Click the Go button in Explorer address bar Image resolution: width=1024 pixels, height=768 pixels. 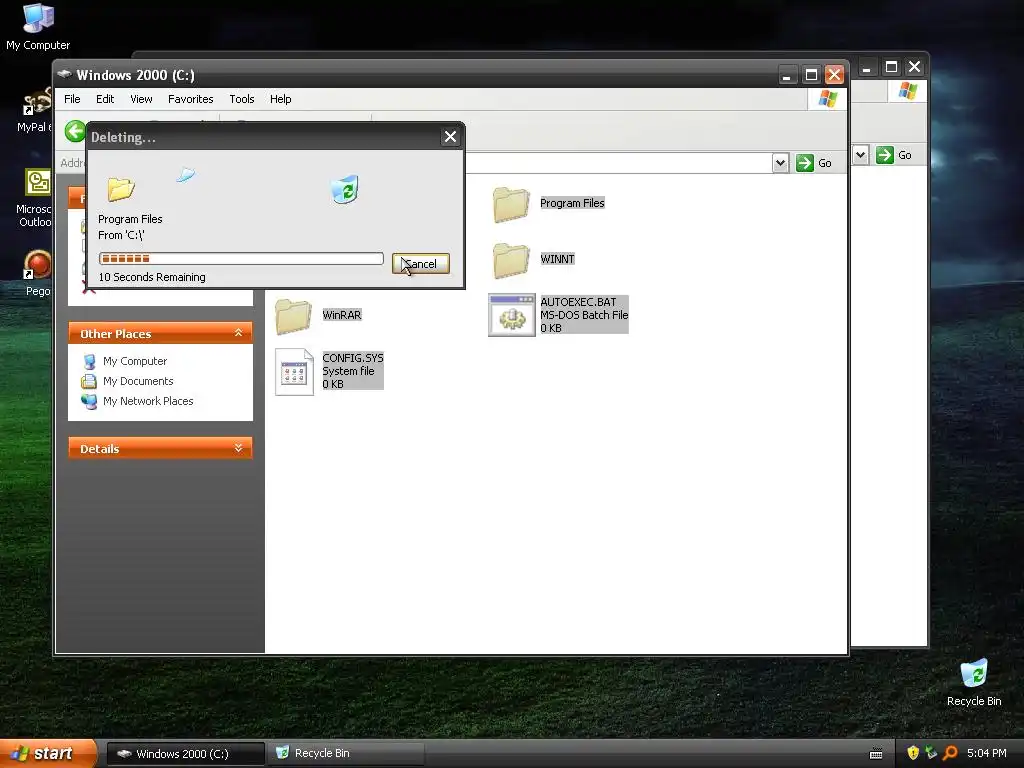[814, 163]
